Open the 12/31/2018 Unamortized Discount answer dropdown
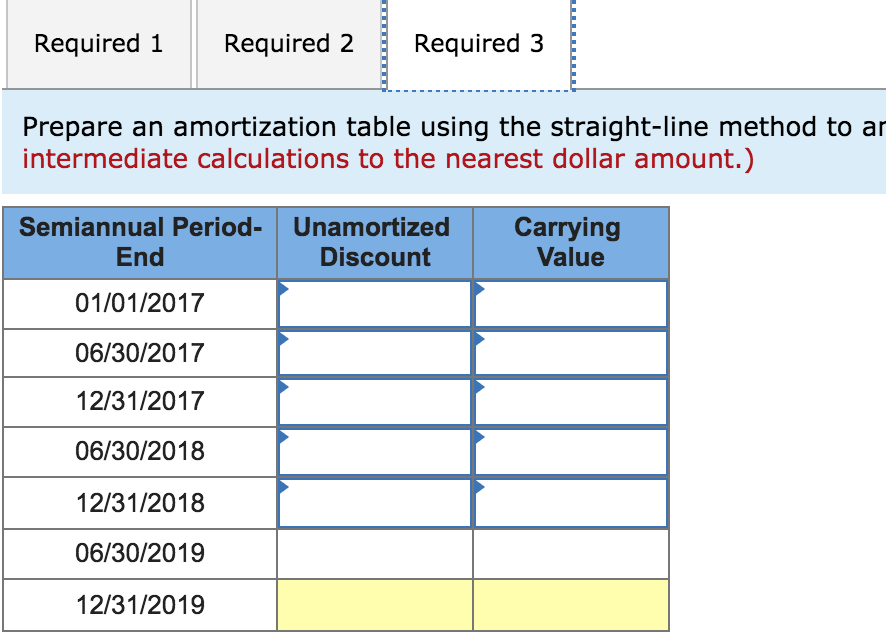Image resolution: width=886 pixels, height=644 pixels. [374, 503]
